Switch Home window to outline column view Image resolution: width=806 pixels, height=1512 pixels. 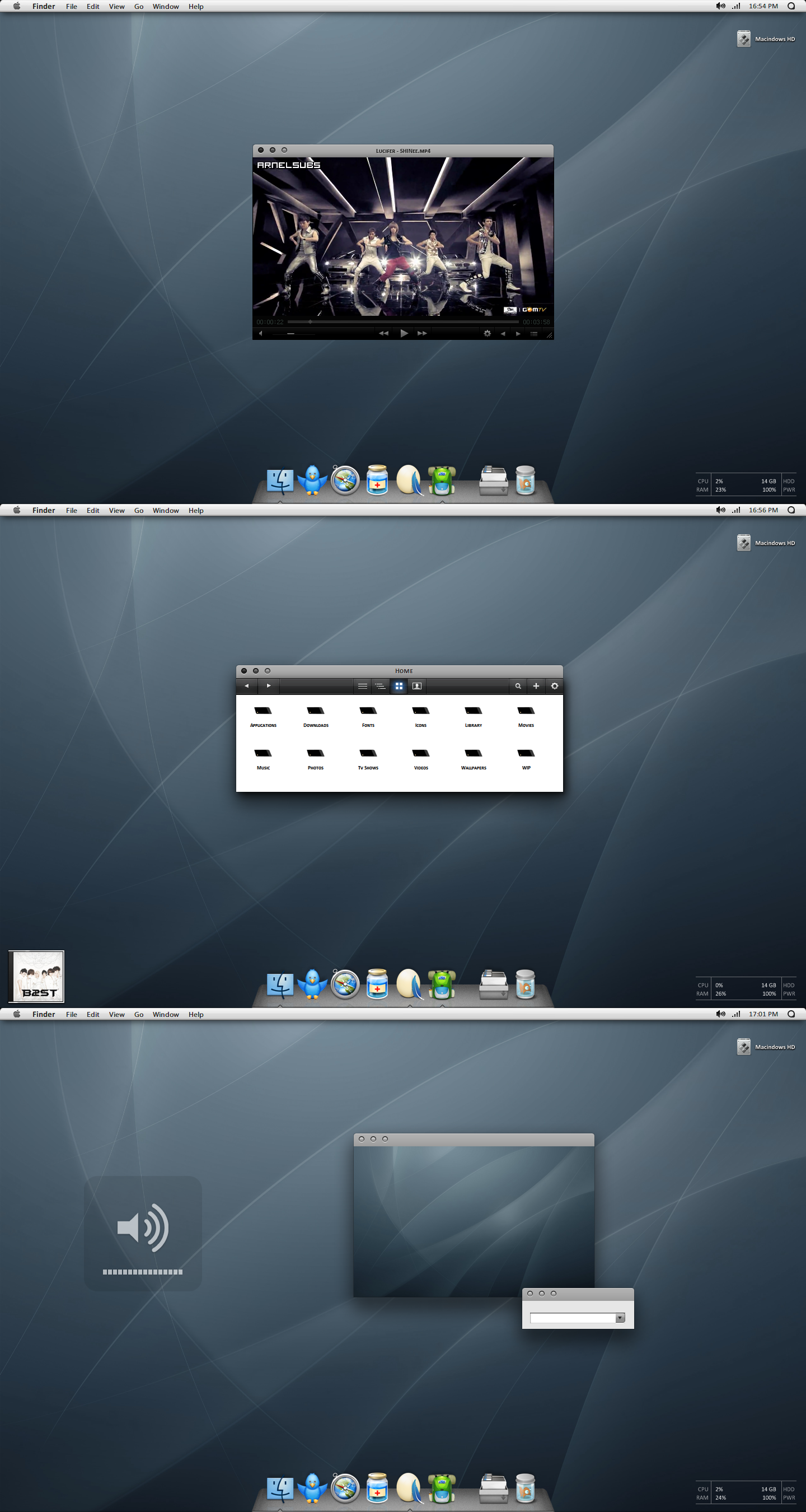381,685
